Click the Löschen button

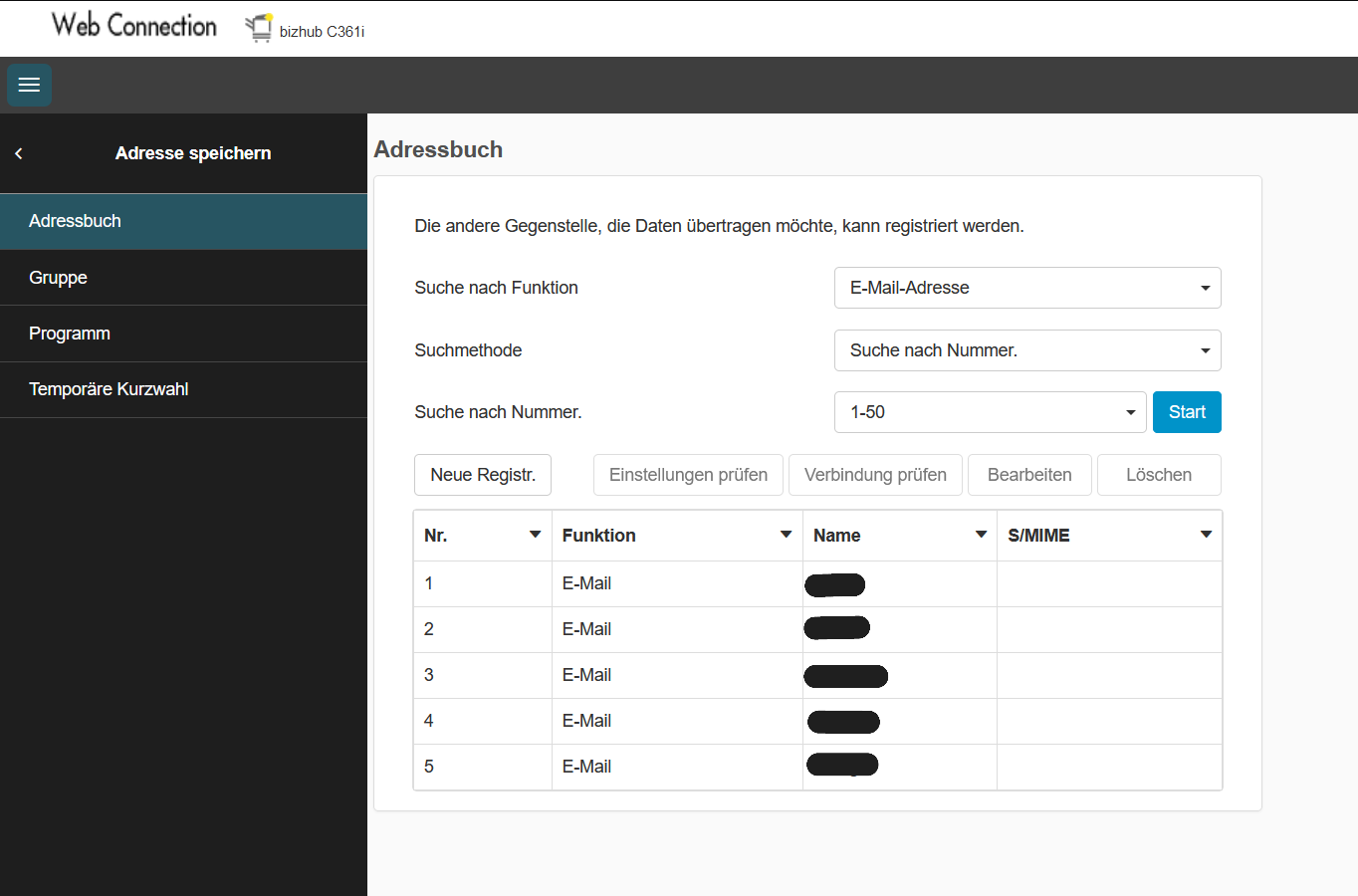(x=1158, y=475)
